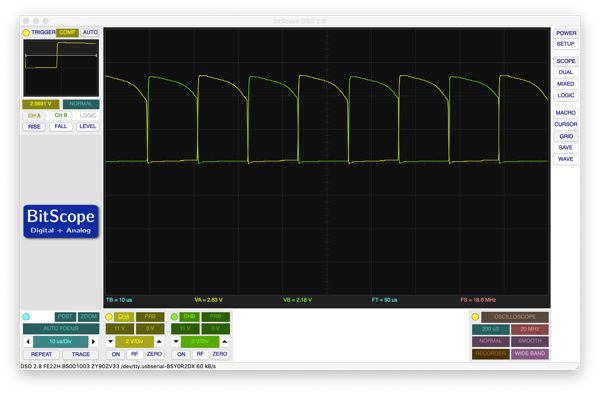The width and height of the screenshot is (600, 394).
Task: Switch to DUAL display mode
Action: pos(566,72)
